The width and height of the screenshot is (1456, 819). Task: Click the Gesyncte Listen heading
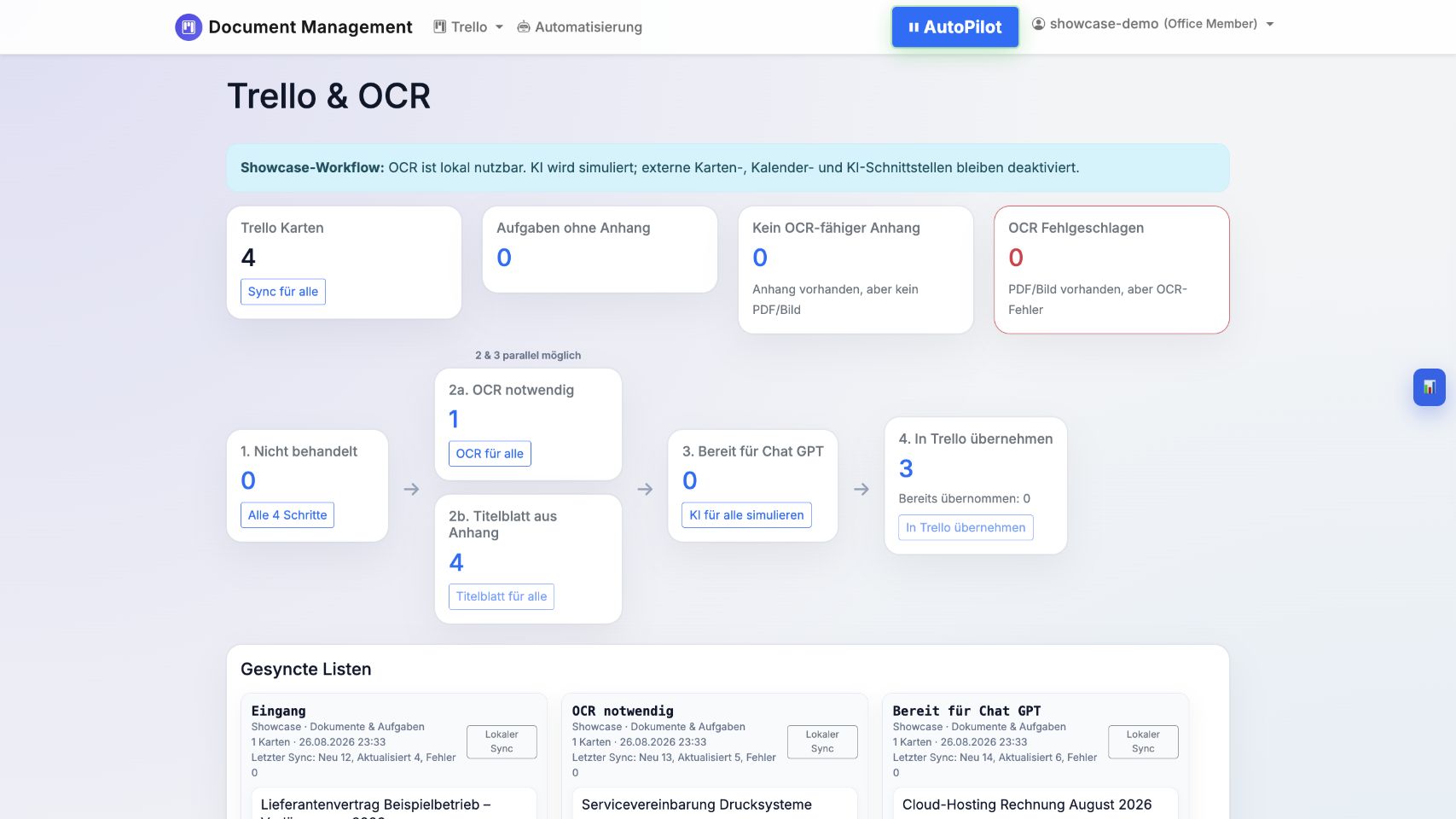click(x=305, y=670)
